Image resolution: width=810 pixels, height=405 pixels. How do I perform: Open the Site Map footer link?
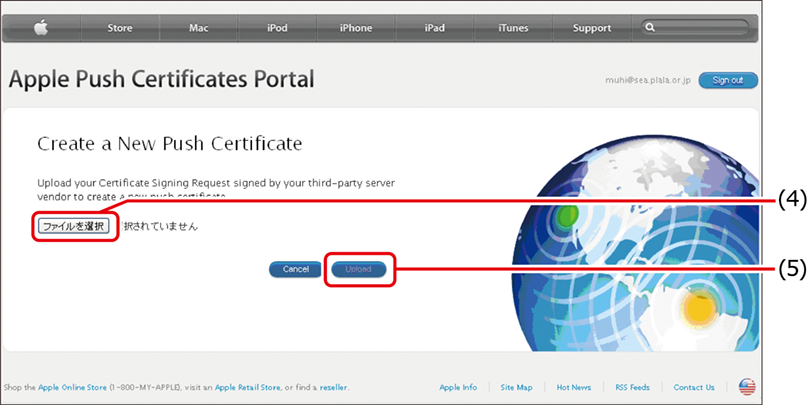[x=517, y=387]
